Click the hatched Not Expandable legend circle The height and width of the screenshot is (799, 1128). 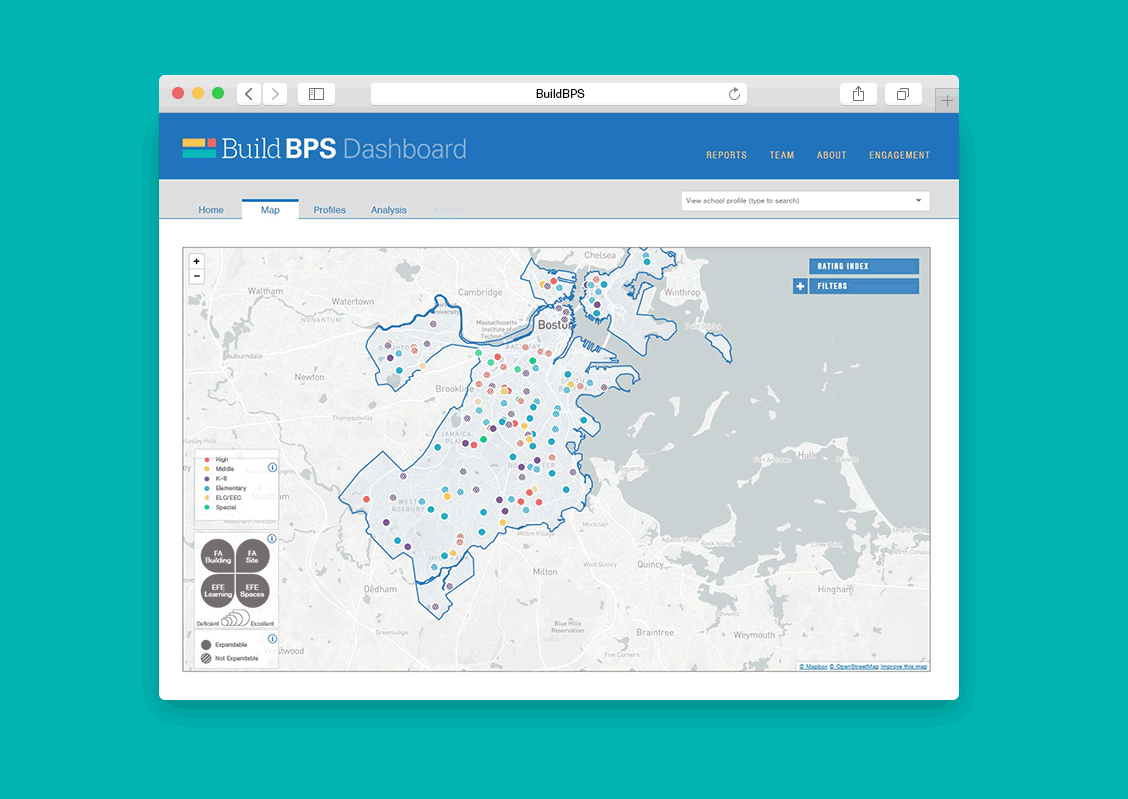tap(206, 658)
